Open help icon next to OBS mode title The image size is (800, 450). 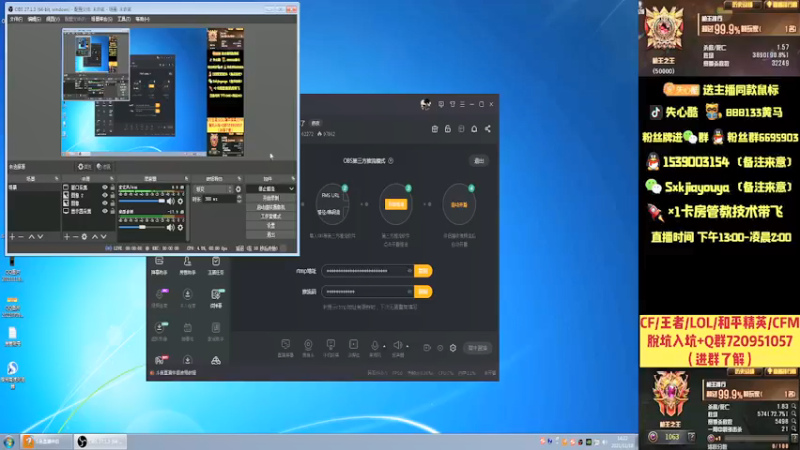[391, 161]
